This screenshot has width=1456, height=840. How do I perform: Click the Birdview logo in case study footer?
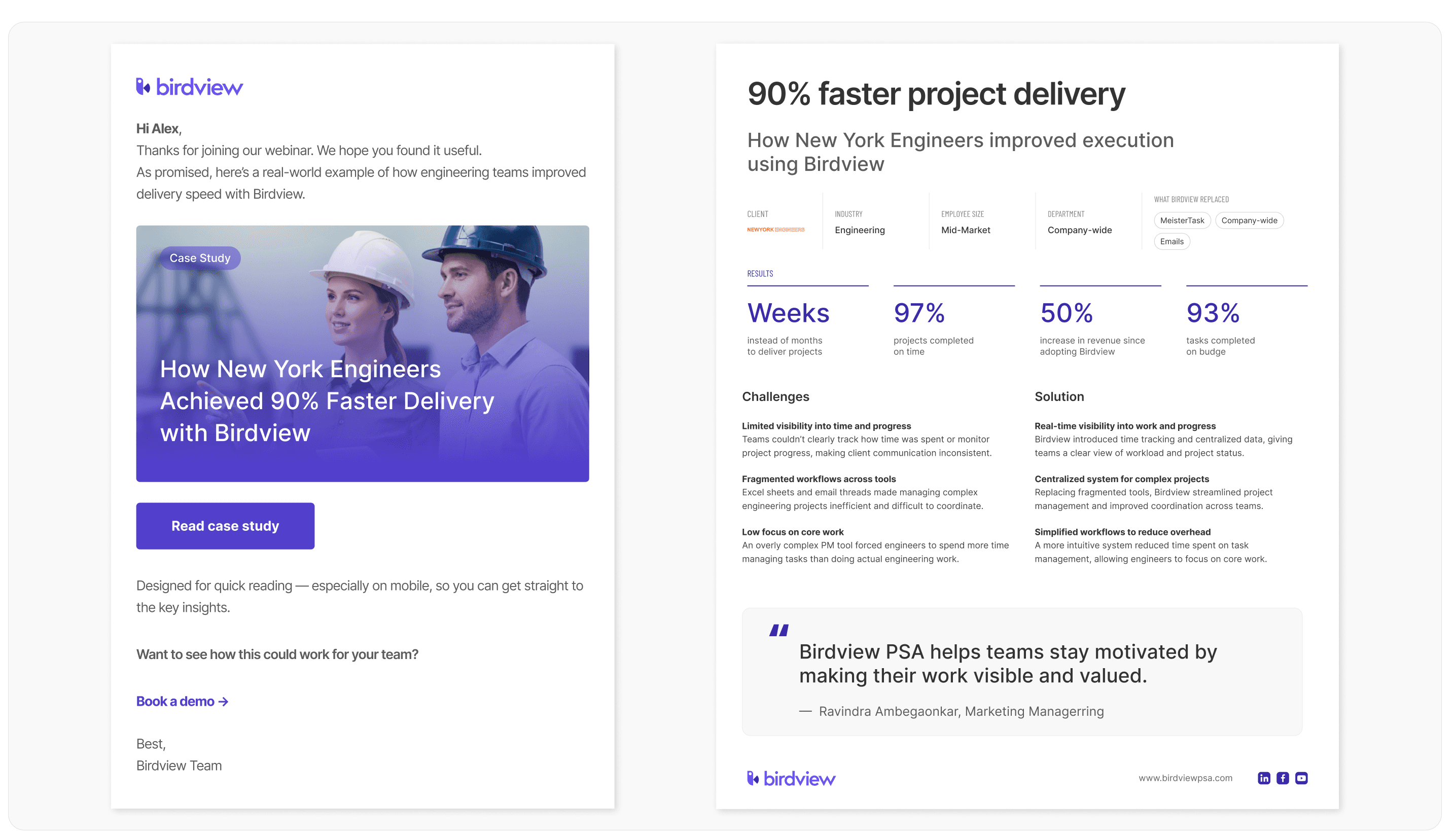click(x=791, y=778)
